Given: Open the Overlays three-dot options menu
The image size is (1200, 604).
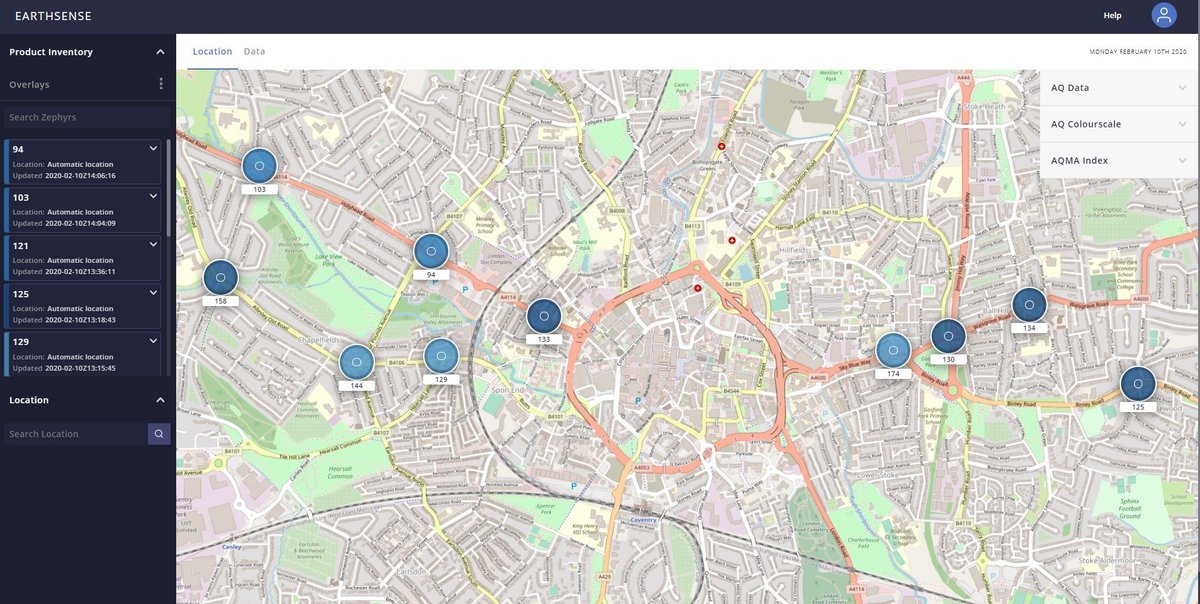Looking at the screenshot, I should (x=161, y=84).
